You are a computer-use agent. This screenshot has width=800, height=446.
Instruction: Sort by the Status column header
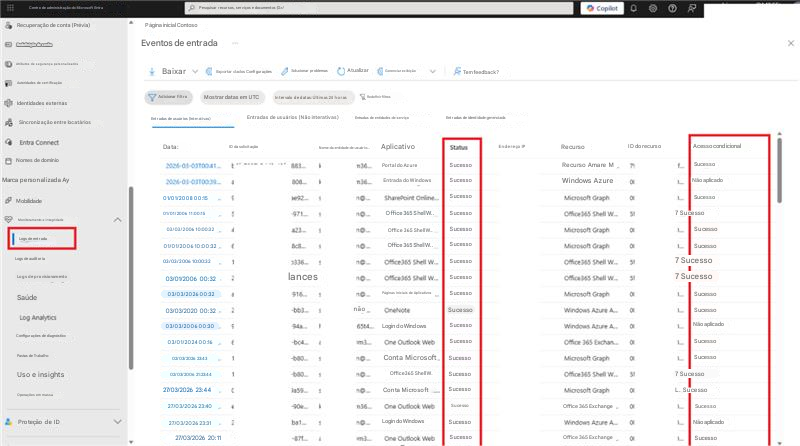click(459, 147)
